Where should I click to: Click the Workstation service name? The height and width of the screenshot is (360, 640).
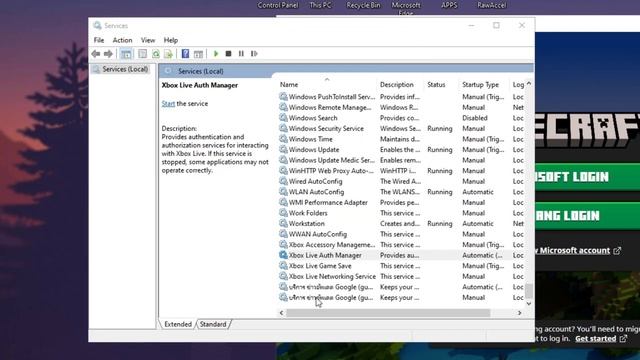coord(307,224)
